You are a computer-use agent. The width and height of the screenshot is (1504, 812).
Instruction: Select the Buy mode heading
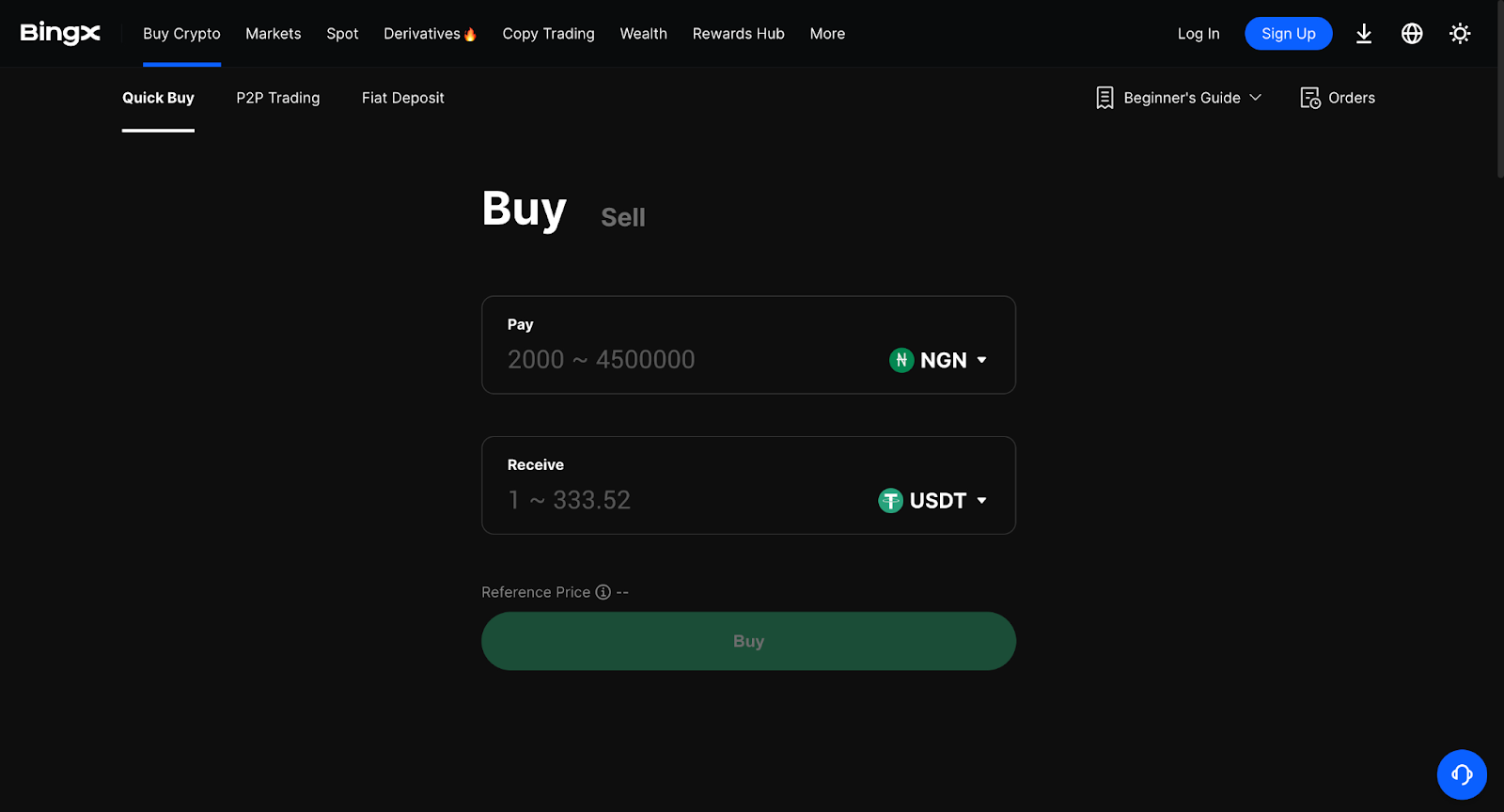524,209
